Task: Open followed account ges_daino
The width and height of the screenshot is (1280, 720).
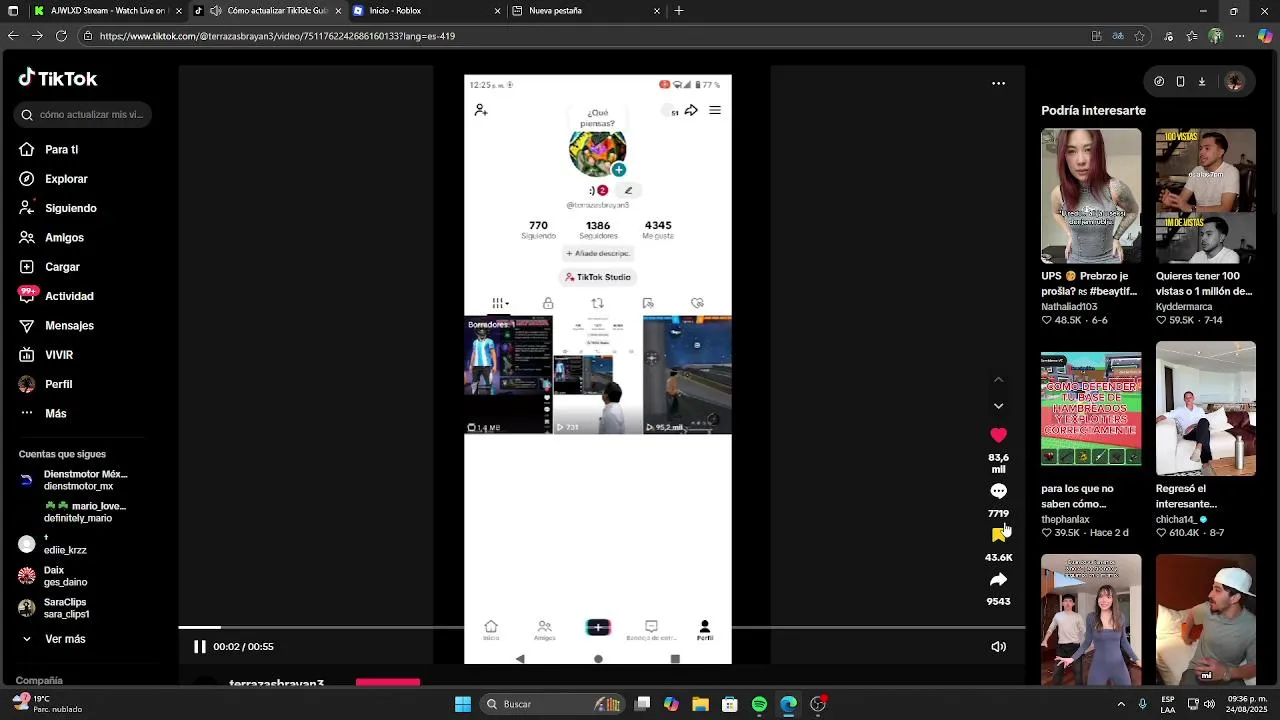Action: pyautogui.click(x=53, y=576)
